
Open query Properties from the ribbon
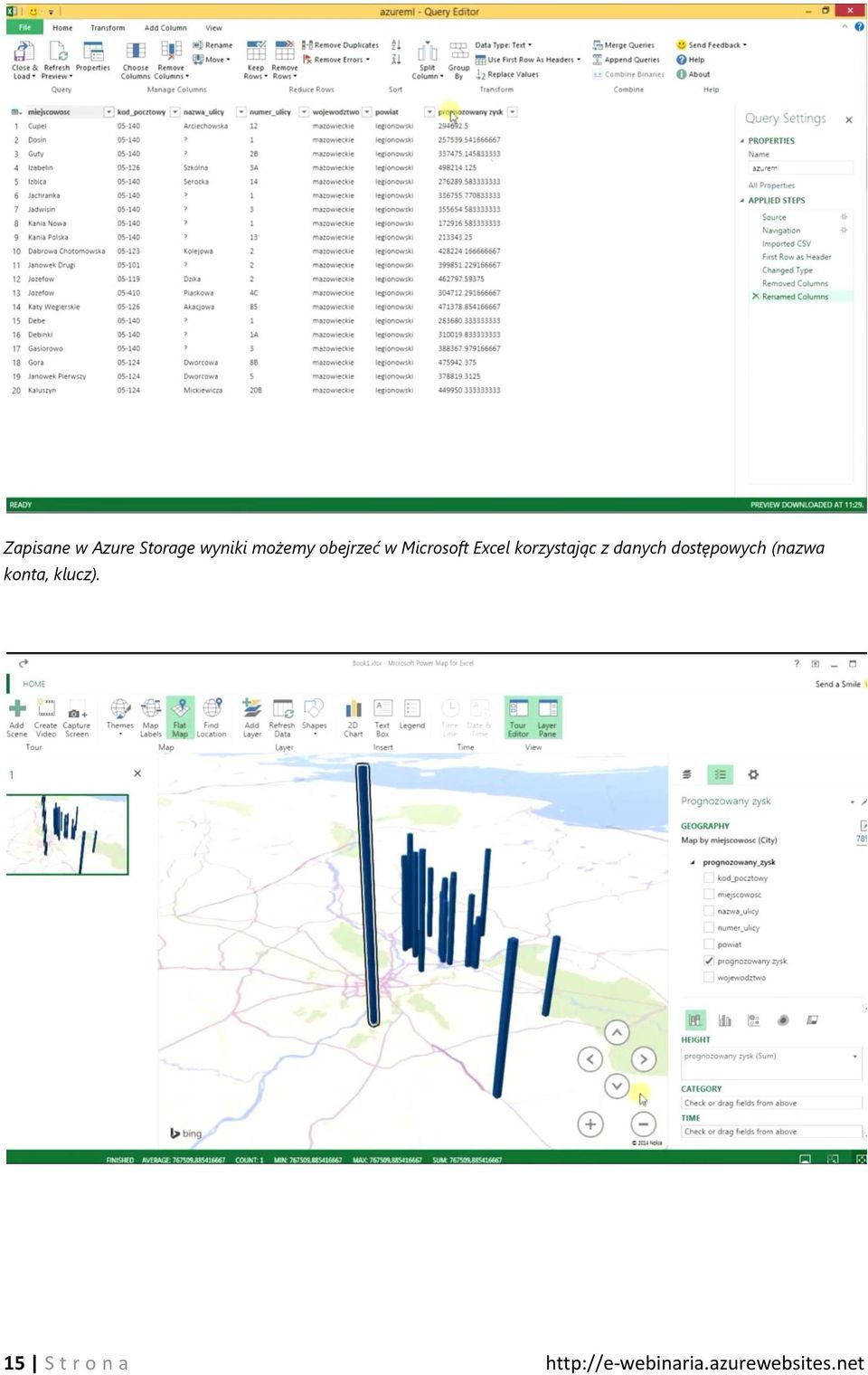pyautogui.click(x=93, y=56)
